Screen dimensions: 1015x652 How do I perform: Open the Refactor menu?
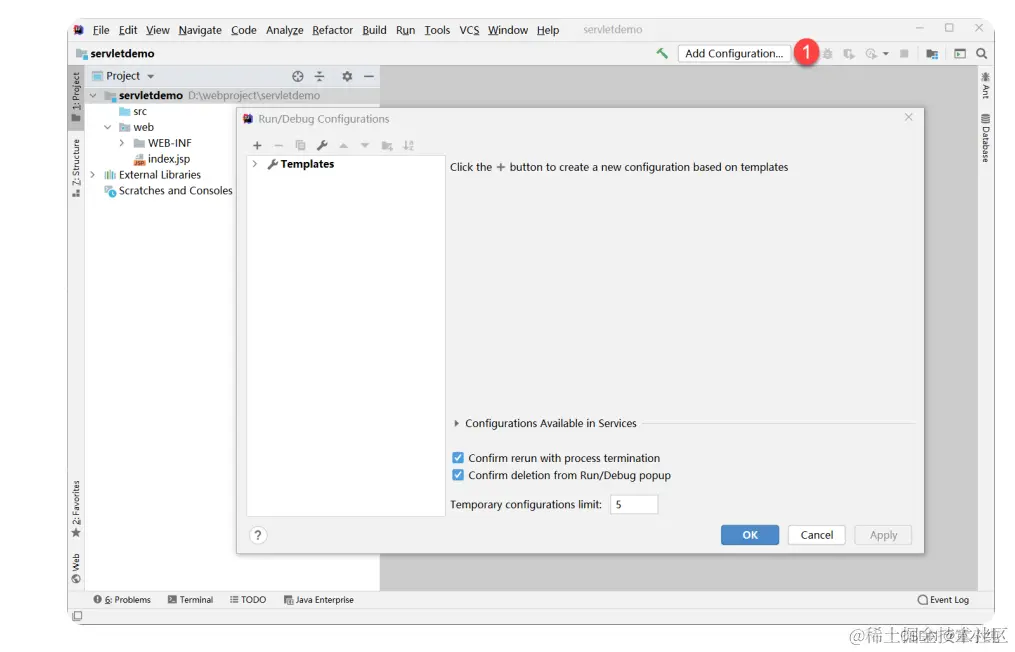click(332, 30)
